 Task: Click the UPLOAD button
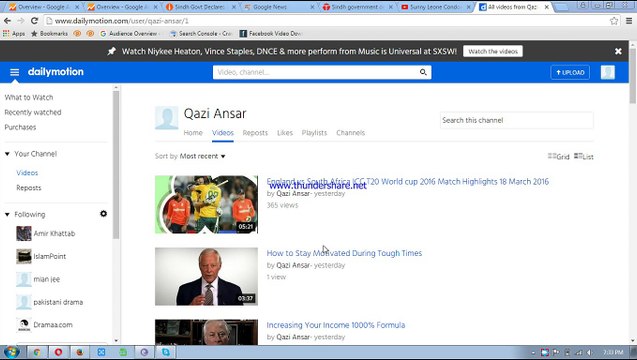click(570, 72)
